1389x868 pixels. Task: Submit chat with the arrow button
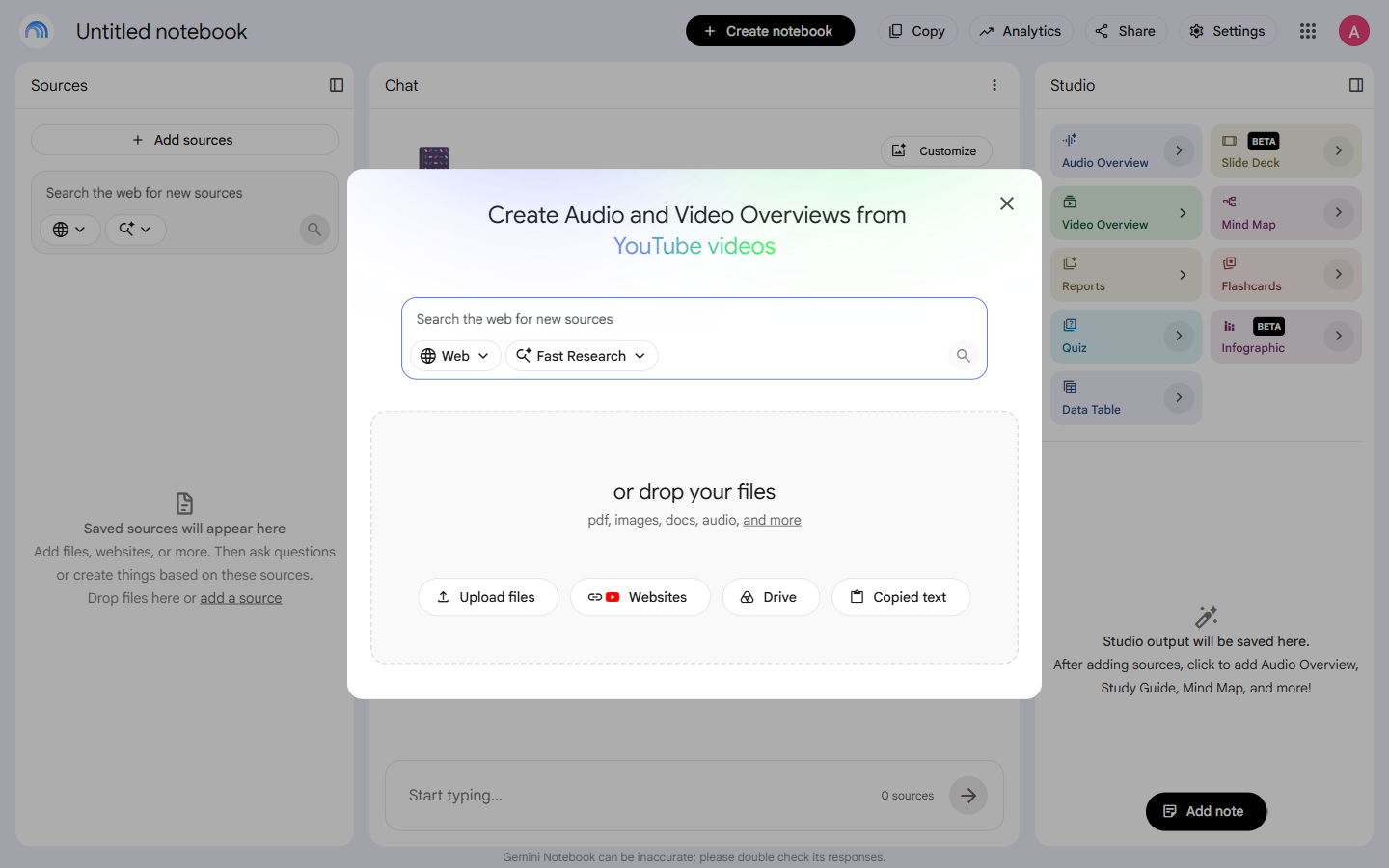click(x=968, y=796)
